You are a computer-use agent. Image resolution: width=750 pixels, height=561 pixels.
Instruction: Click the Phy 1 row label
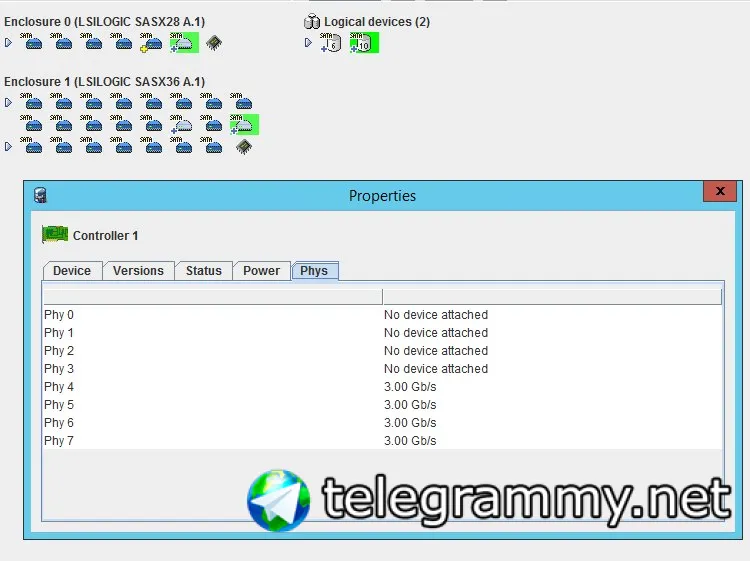pyautogui.click(x=59, y=333)
